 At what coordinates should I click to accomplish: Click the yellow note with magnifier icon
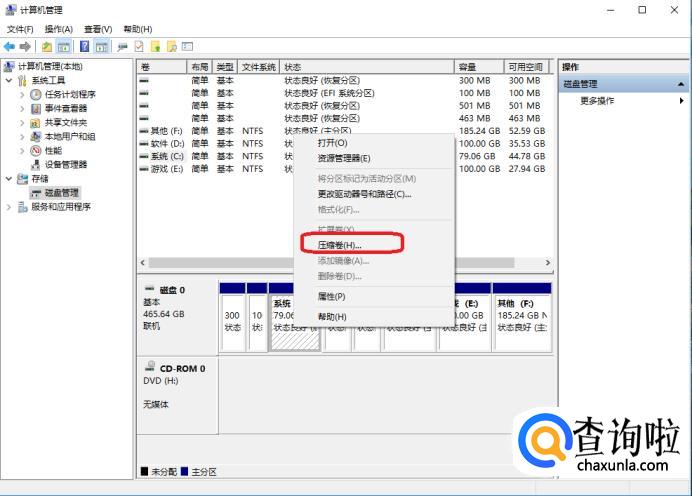(172, 46)
